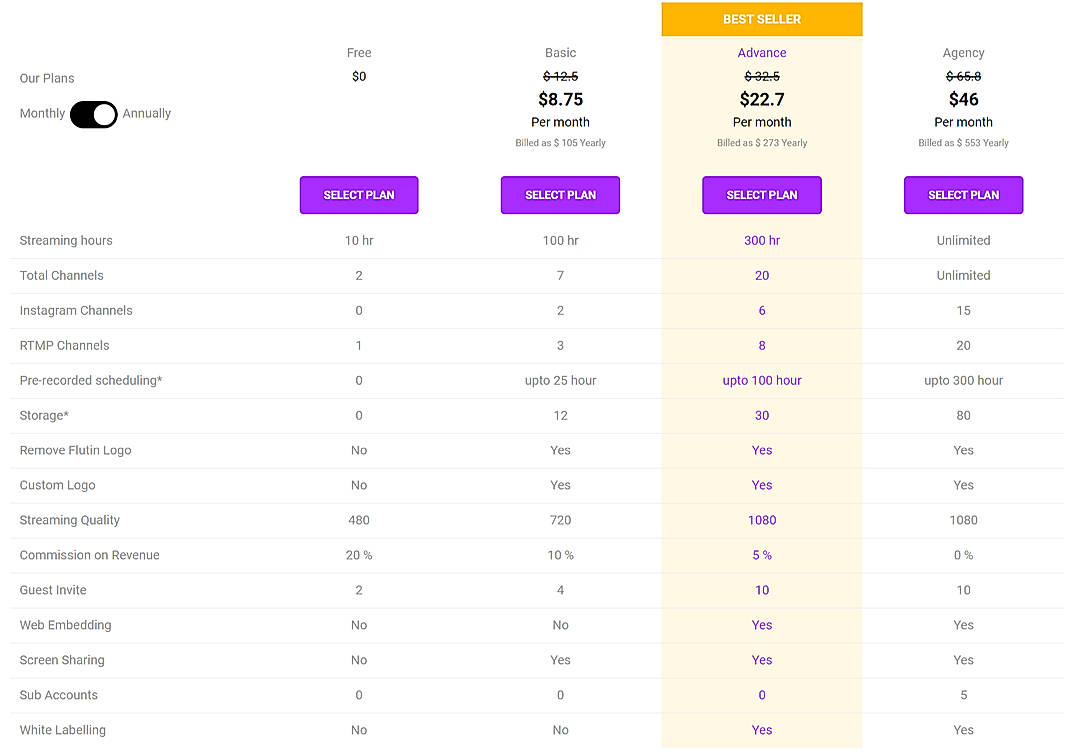Viewport: 1070px width, 756px height.
Task: Click the $22.7 Advance monthly price
Action: (761, 99)
